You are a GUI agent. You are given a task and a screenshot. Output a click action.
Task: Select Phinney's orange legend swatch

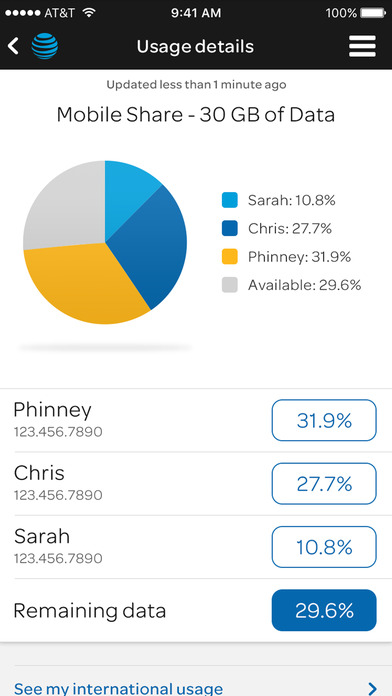tap(230, 257)
